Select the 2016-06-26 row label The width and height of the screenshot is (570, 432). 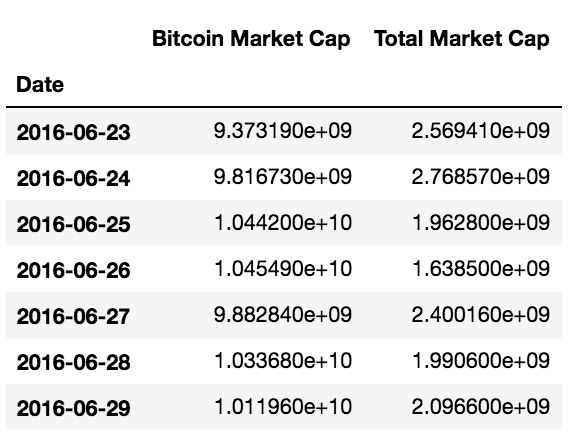coord(73,270)
